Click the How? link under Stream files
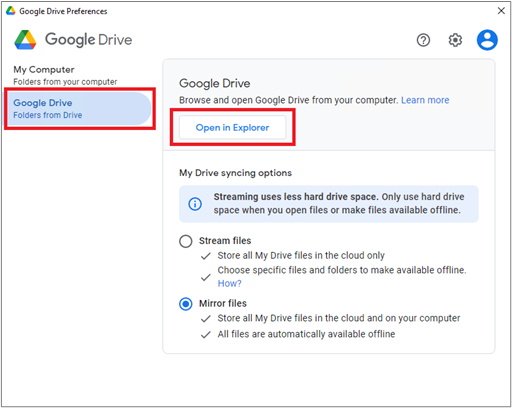Screen dimensions: 512x408 [229, 283]
